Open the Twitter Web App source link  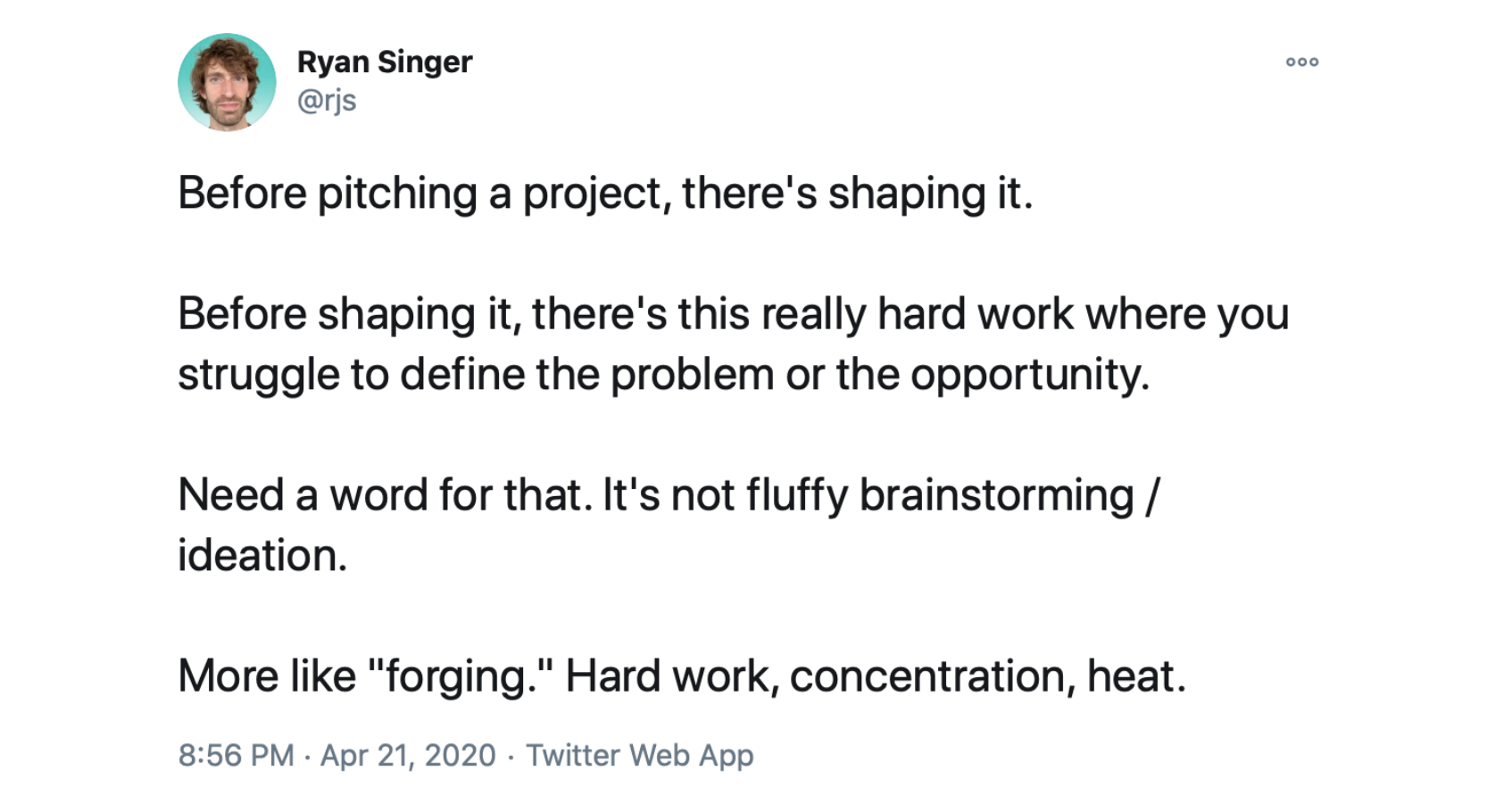click(x=639, y=755)
